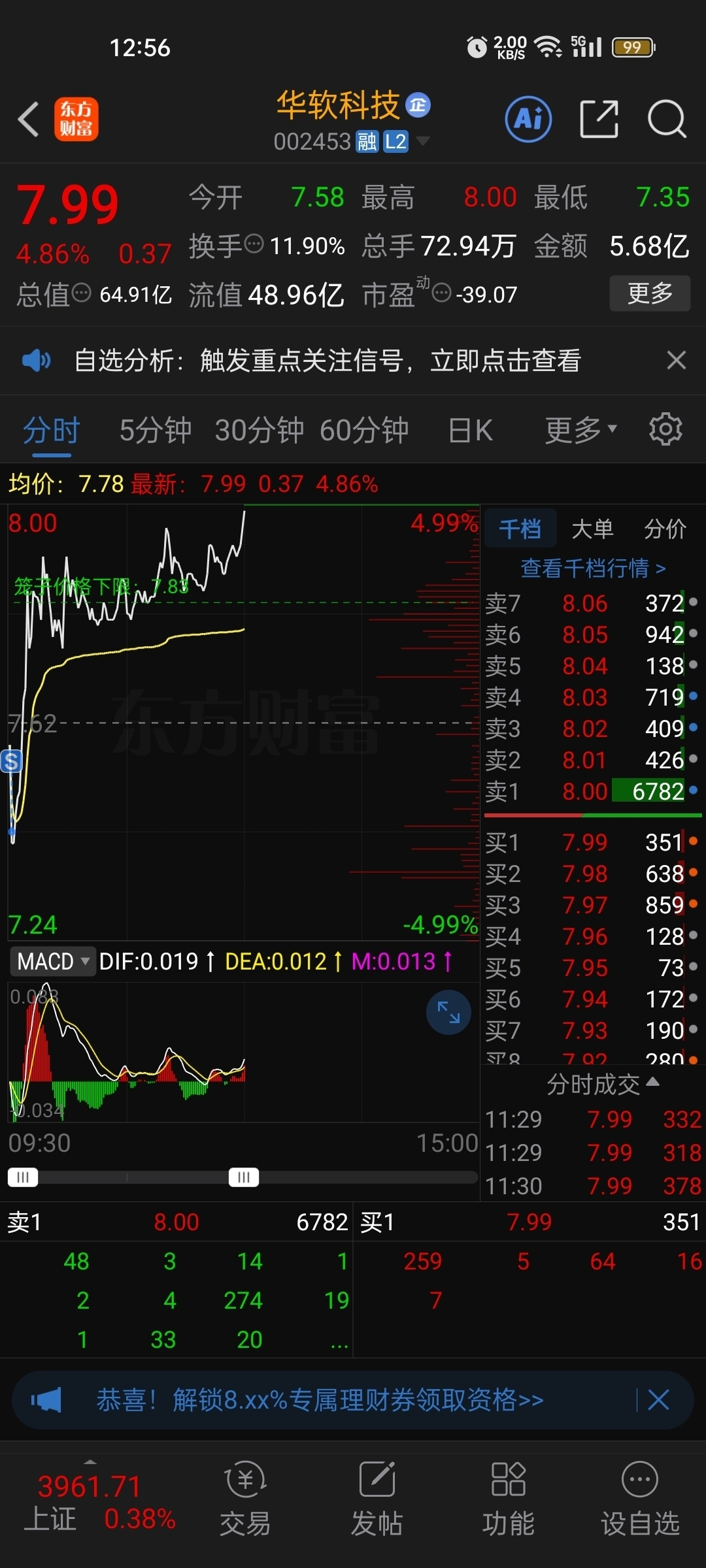Image resolution: width=706 pixels, height=1568 pixels.
Task: Switch to 日K chart tab
Action: pyautogui.click(x=470, y=431)
